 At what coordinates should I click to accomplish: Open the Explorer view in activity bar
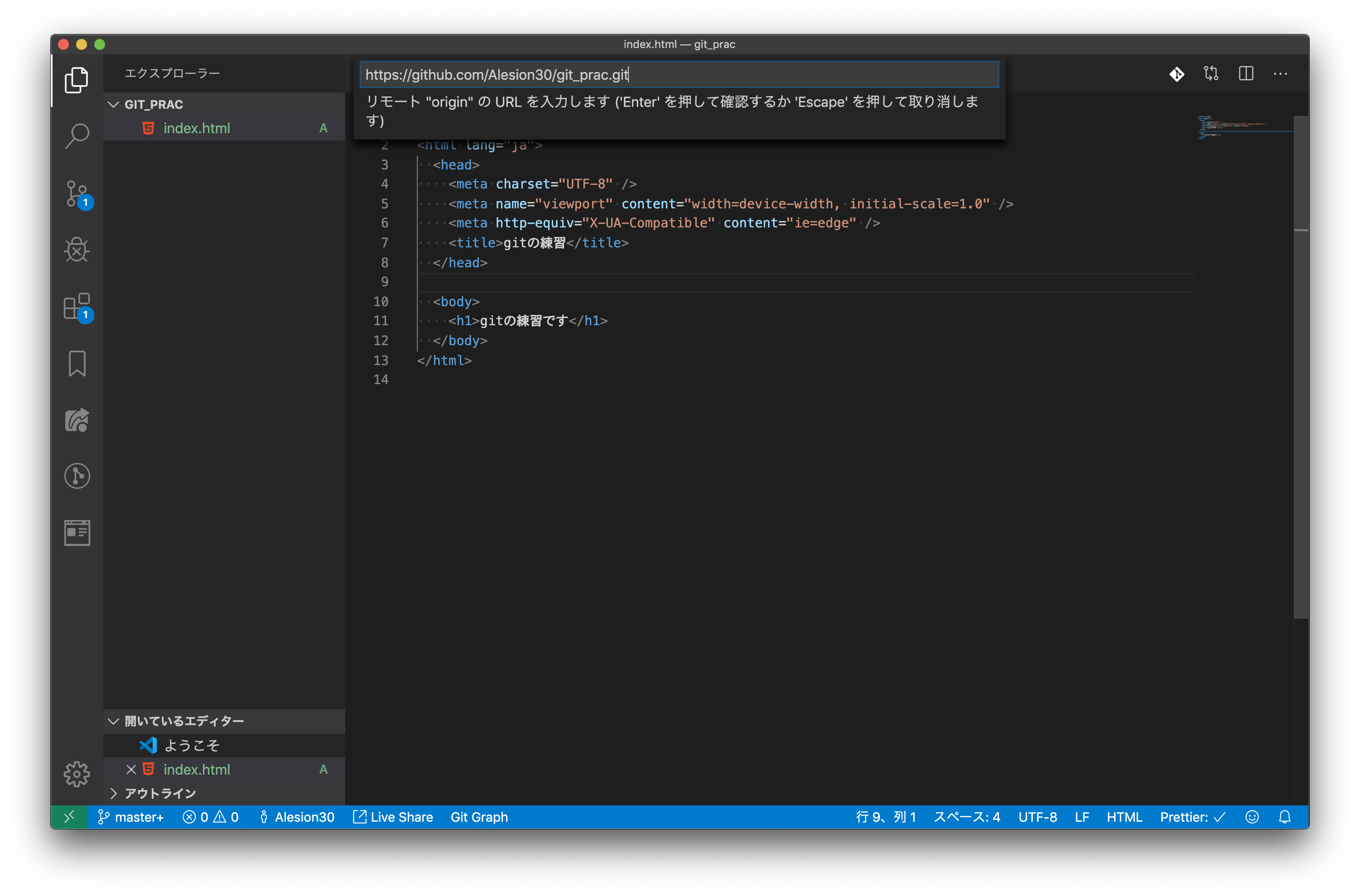click(77, 79)
